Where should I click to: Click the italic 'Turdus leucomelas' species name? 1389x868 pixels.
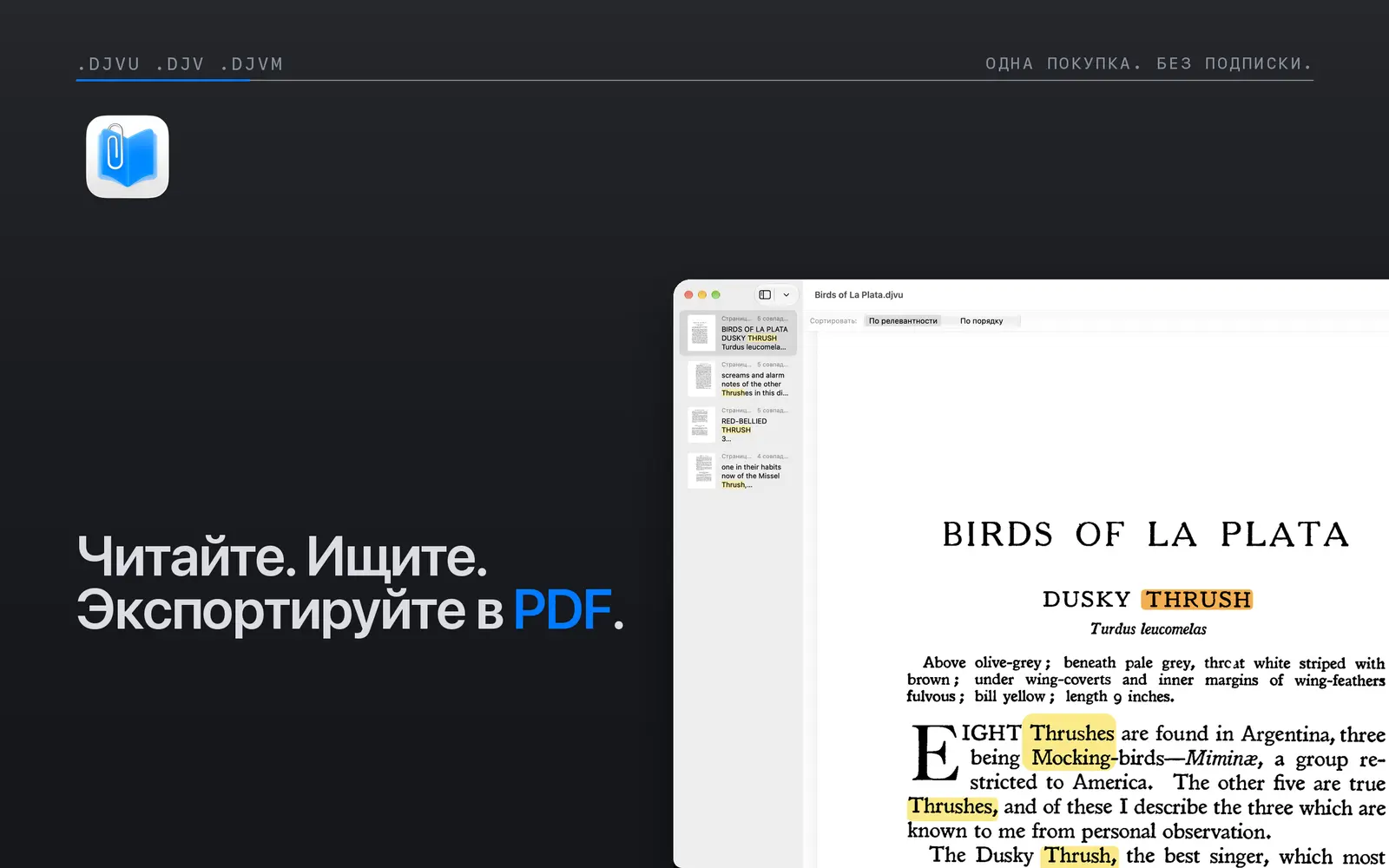[1148, 629]
